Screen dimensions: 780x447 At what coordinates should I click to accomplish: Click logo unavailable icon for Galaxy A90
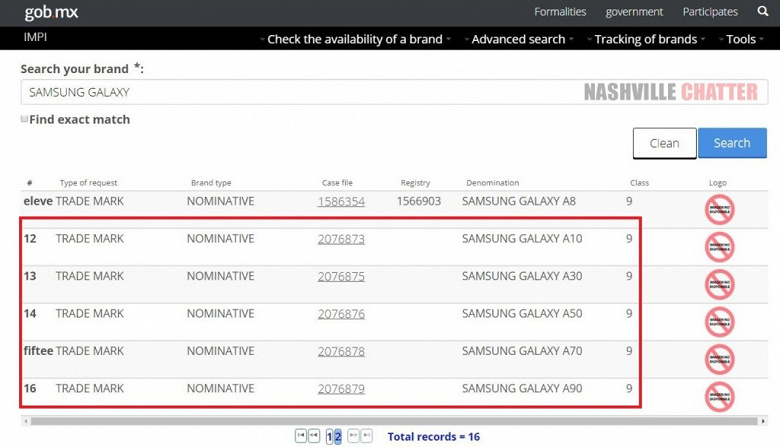click(719, 394)
